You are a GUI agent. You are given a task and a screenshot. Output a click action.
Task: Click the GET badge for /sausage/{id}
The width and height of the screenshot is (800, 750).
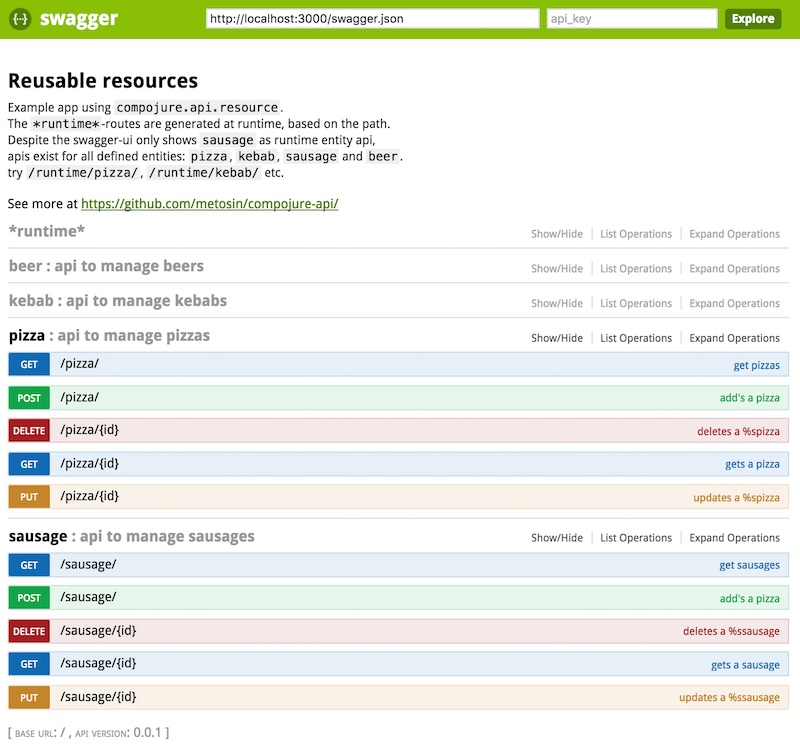tap(29, 664)
